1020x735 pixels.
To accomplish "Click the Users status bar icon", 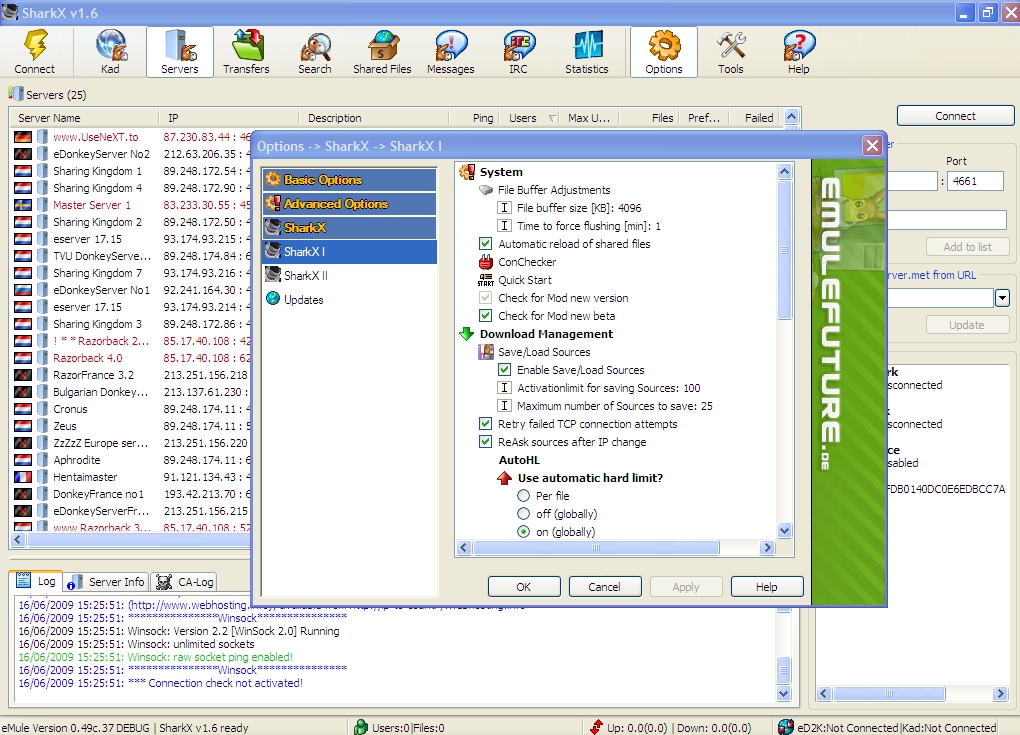I will 360,727.
